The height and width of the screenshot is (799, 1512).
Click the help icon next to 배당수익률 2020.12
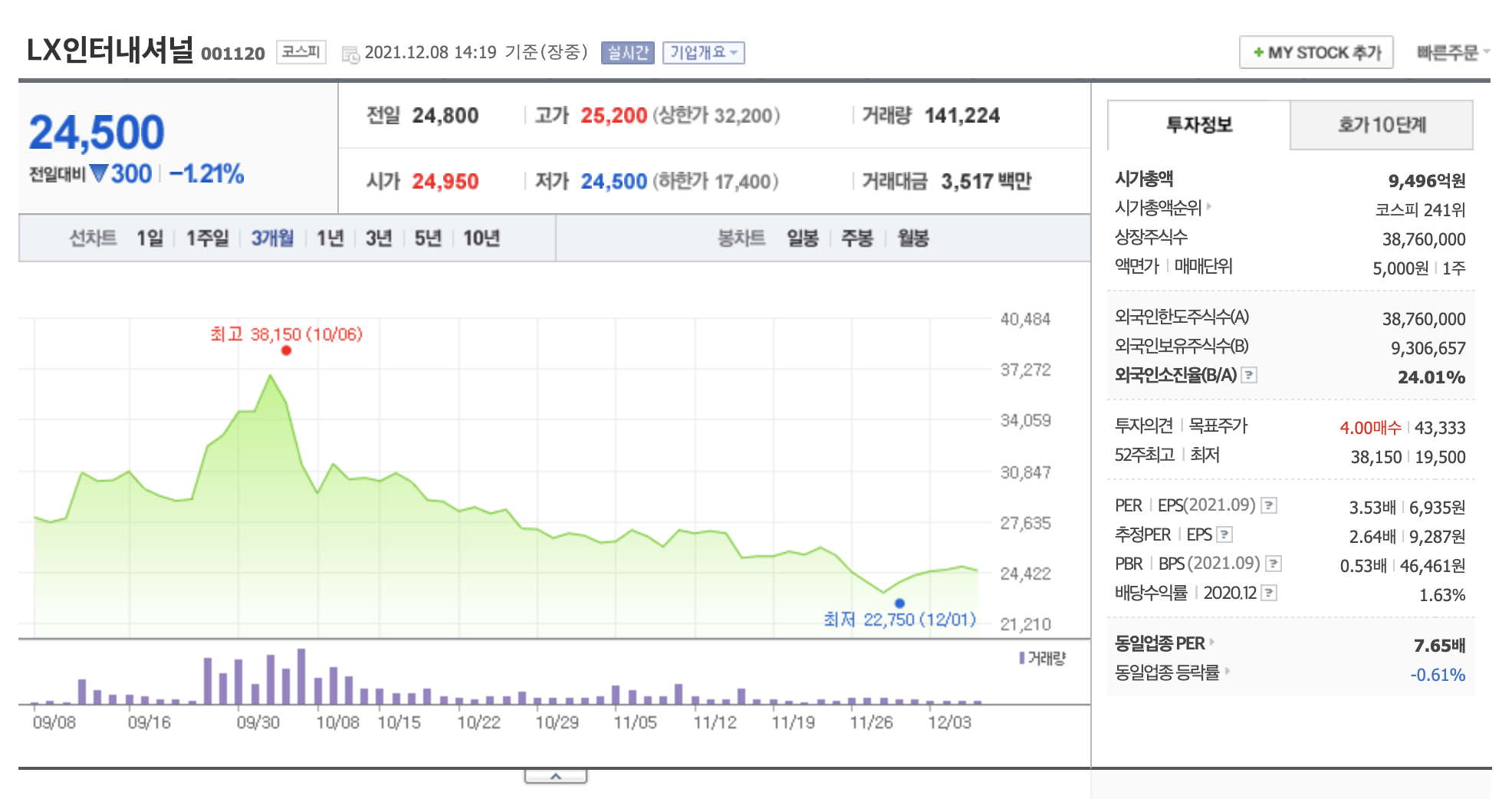click(1269, 593)
